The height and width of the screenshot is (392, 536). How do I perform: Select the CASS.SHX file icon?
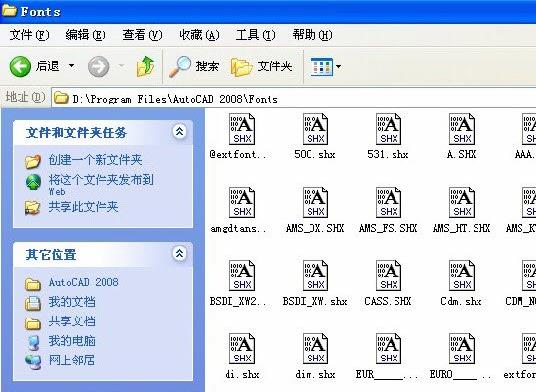pos(388,275)
